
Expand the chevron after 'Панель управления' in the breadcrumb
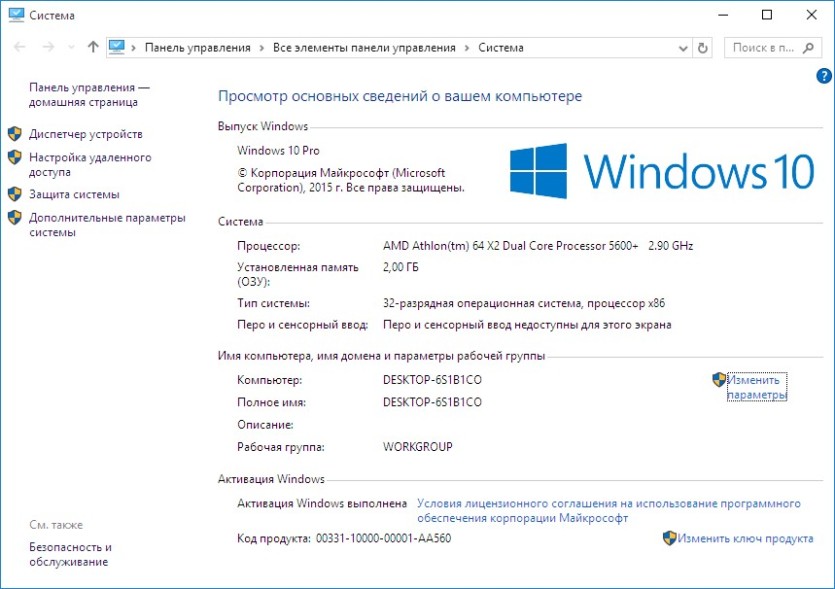[x=261, y=48]
